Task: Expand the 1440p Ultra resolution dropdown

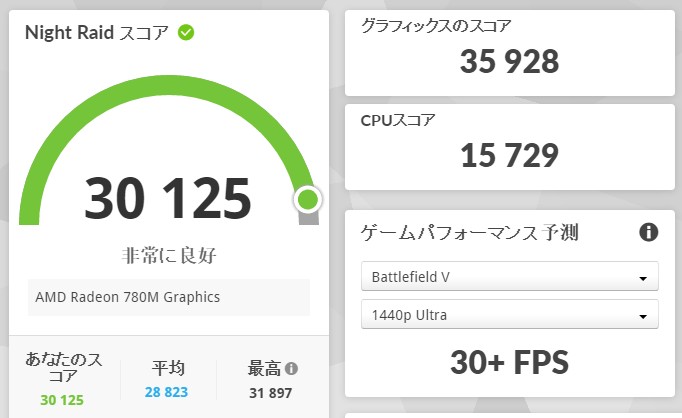Action: click(509, 315)
